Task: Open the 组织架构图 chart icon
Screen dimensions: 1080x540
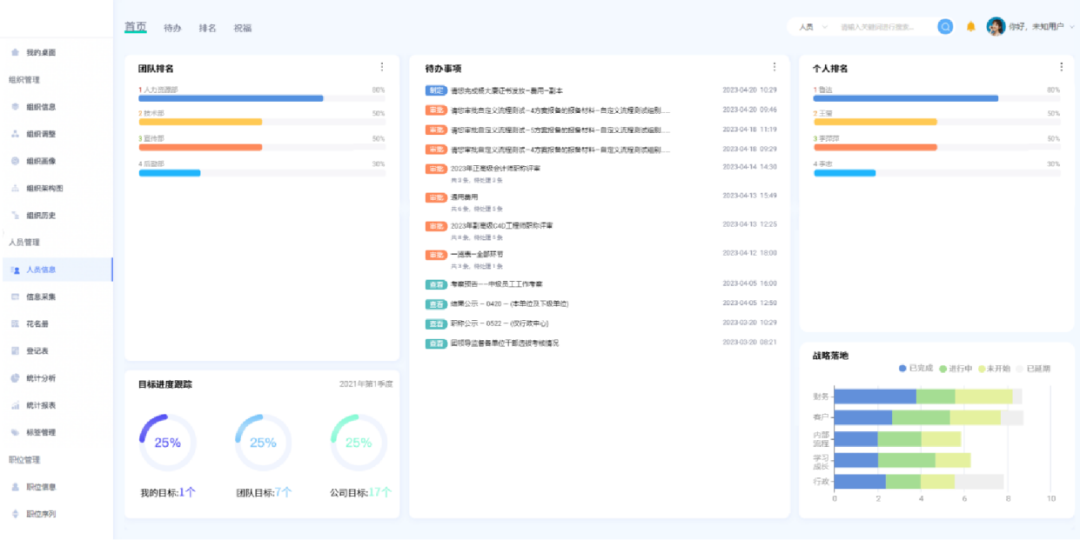Action: [x=15, y=188]
